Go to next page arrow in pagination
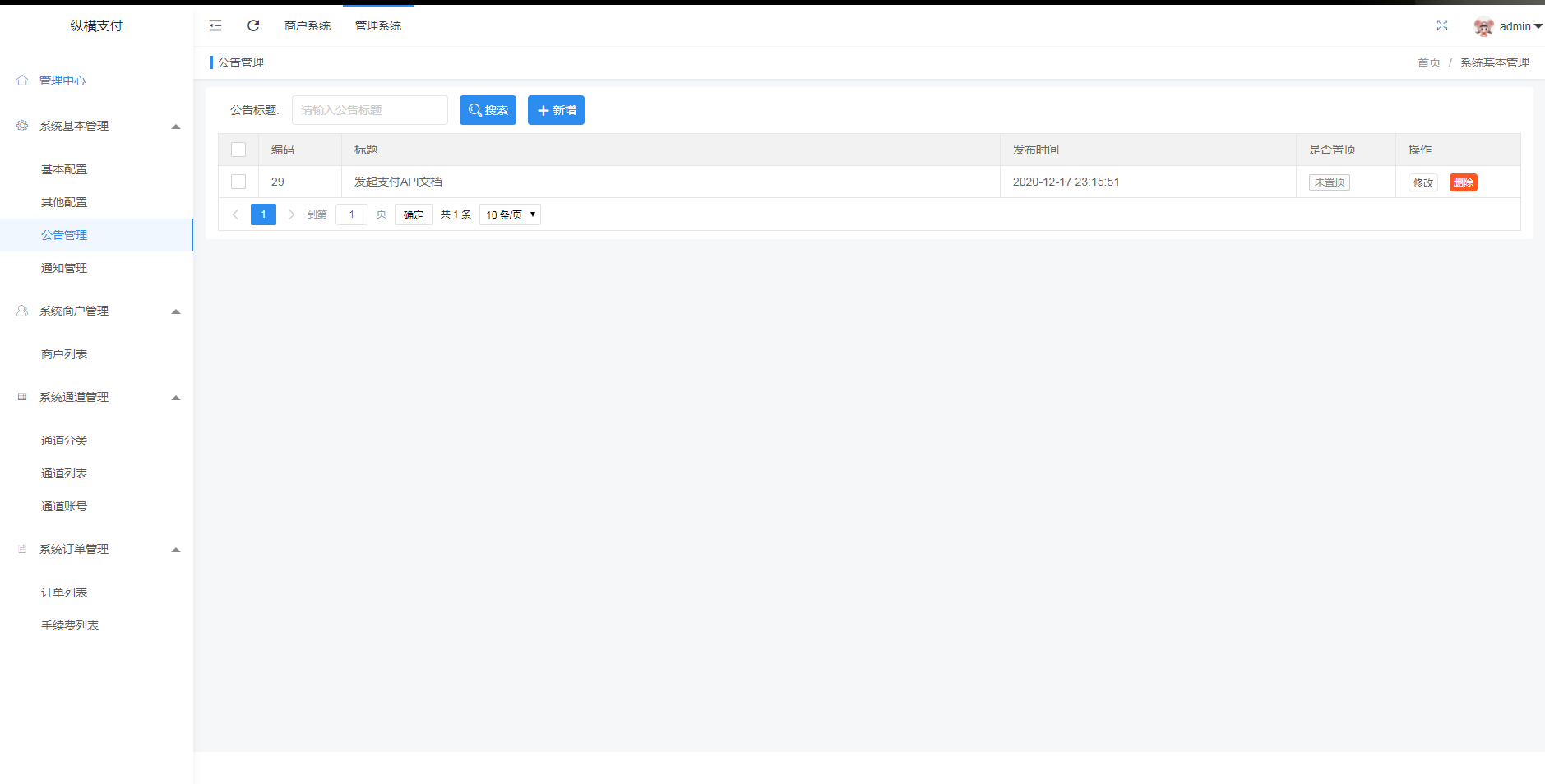 pos(291,214)
